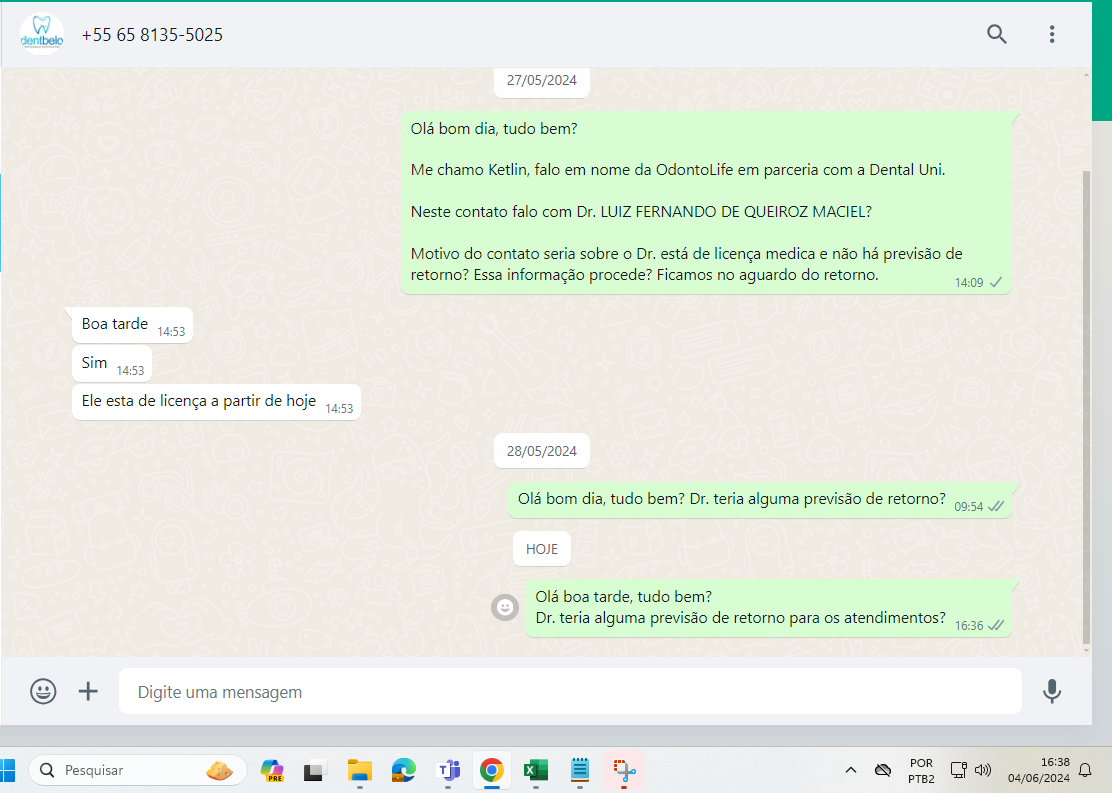Viewport: 1112px width, 793px height.
Task: Click the chat vertical scrollbar
Action: point(1087,400)
